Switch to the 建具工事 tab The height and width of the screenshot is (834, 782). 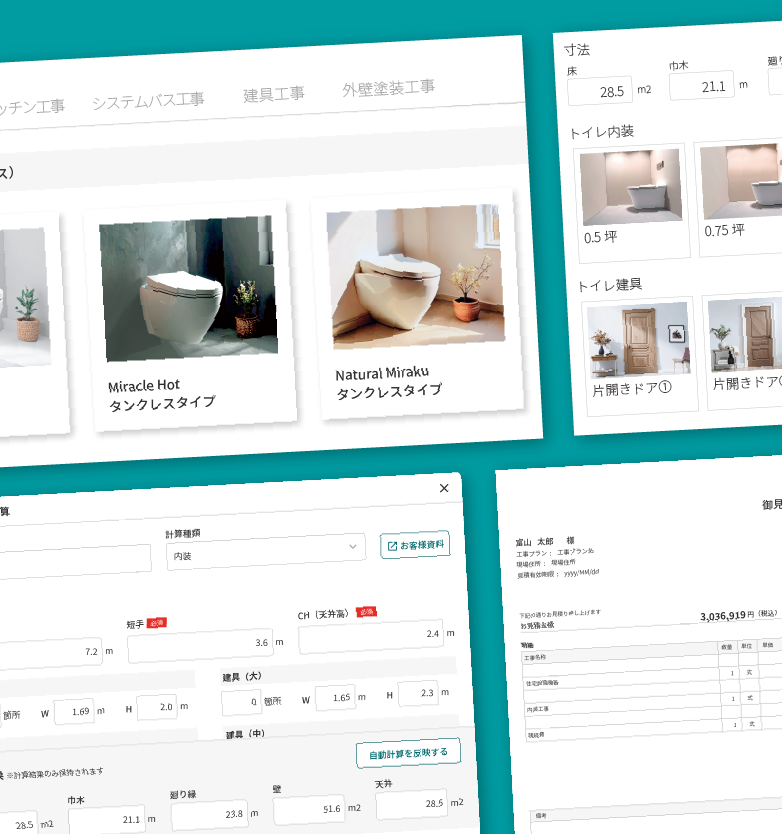[274, 94]
